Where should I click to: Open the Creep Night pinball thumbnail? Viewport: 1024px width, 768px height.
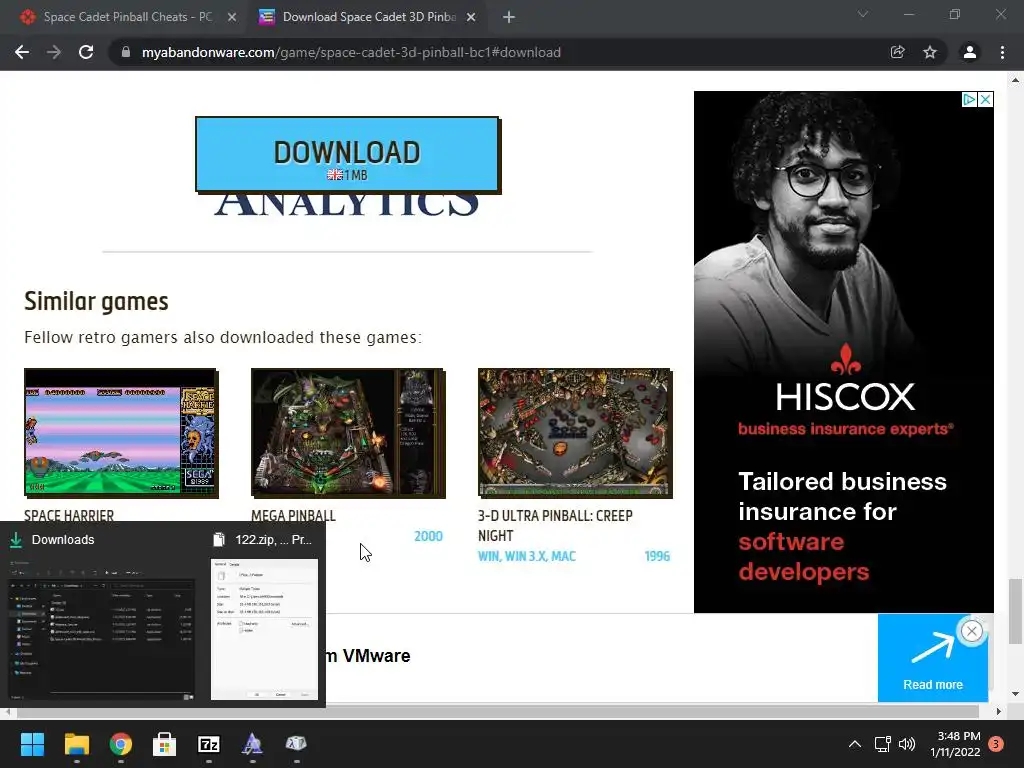(x=575, y=434)
